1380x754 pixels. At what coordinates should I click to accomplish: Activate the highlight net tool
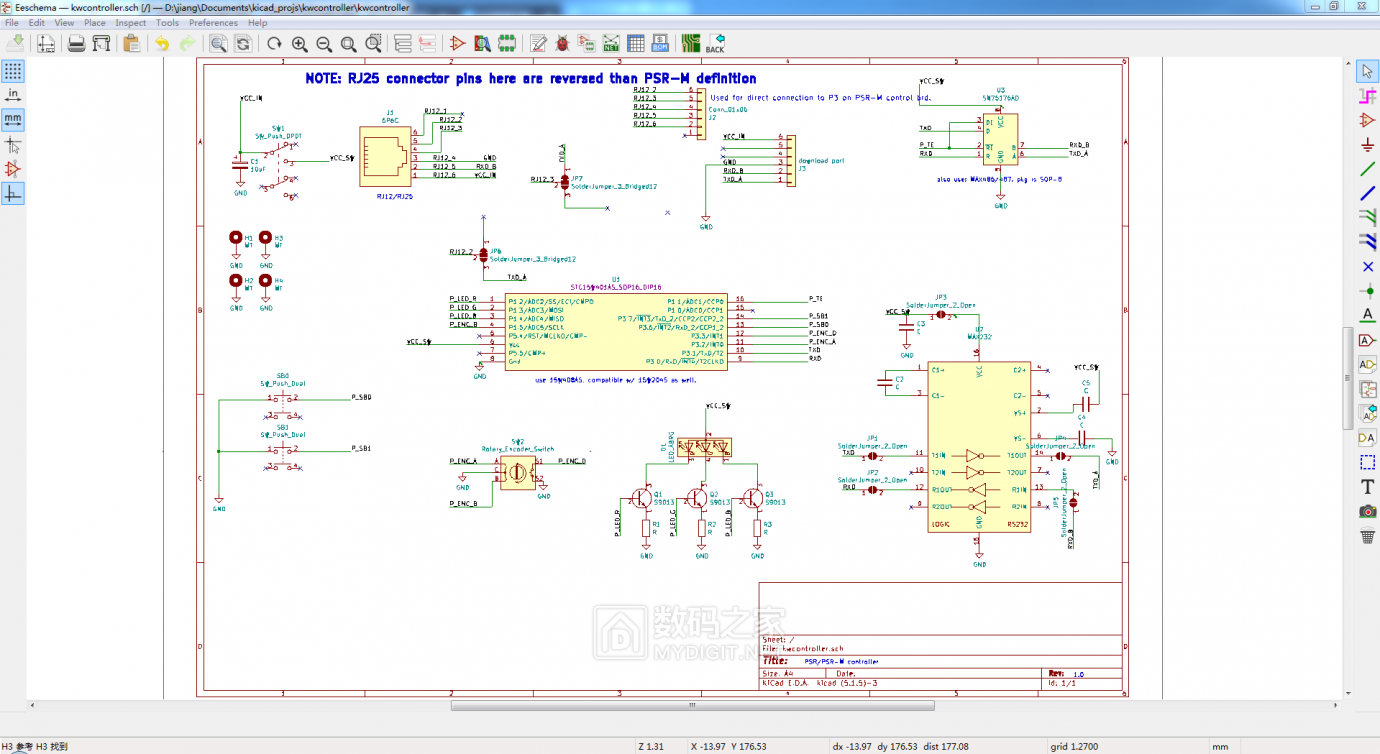[x=1367, y=96]
